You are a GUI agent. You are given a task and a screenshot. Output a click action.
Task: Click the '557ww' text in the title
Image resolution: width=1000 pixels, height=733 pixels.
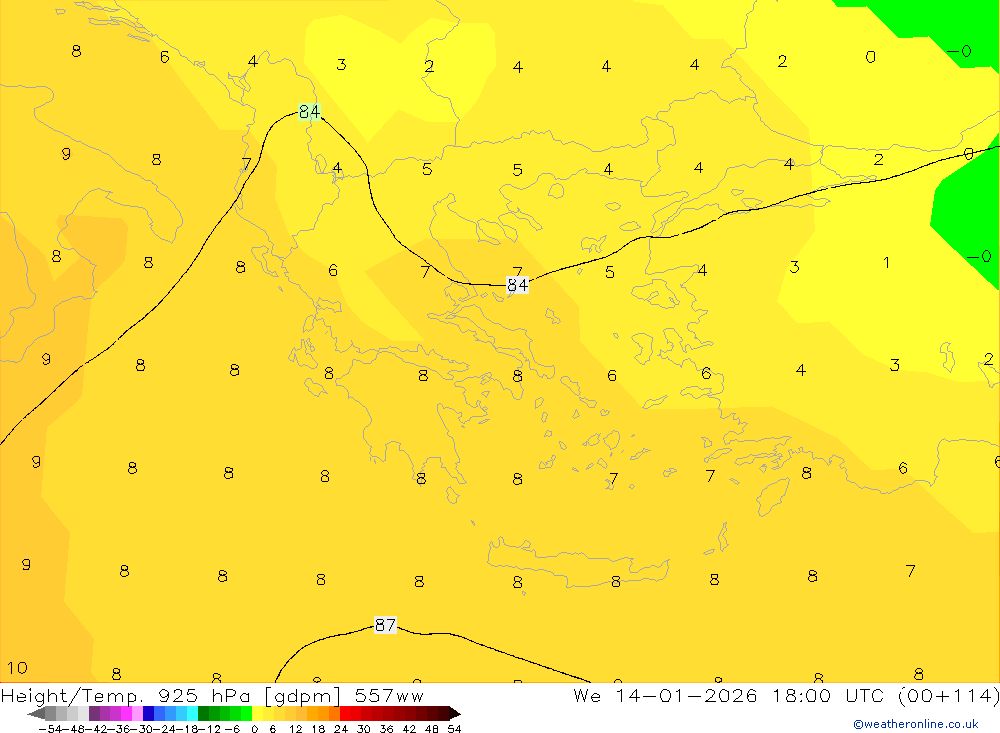click(389, 695)
